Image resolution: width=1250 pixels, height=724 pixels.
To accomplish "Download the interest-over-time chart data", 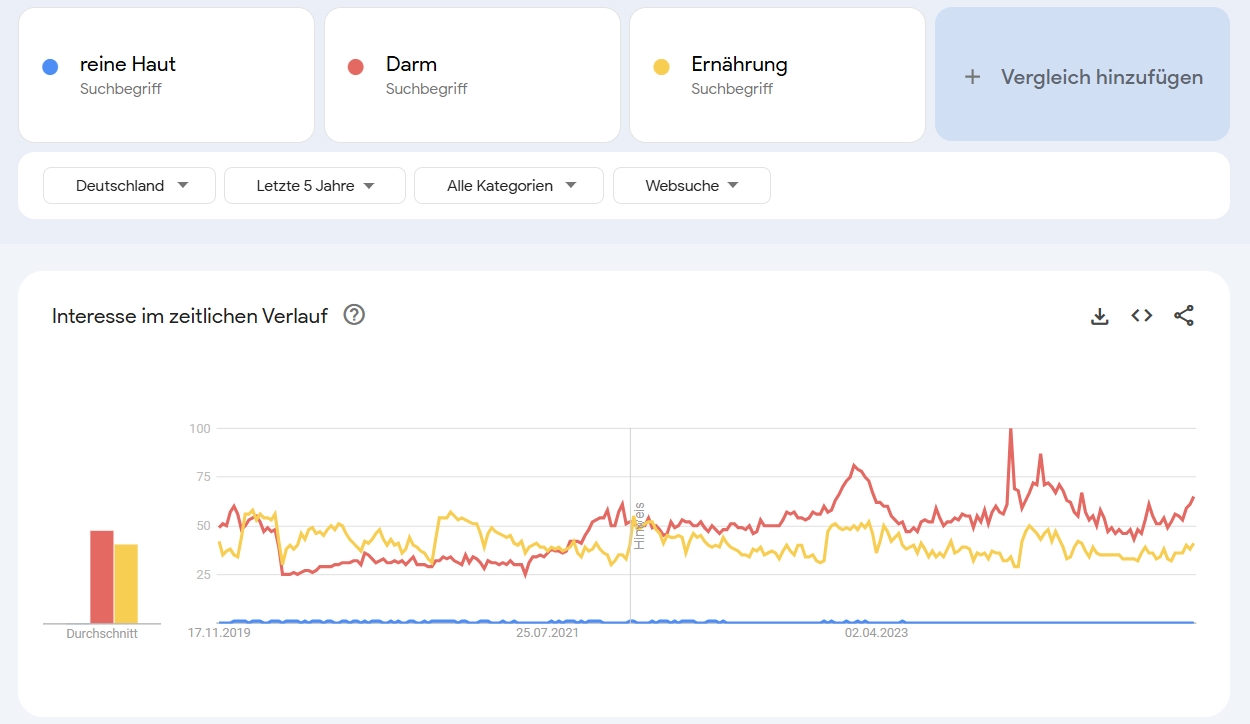I will click(x=1100, y=316).
